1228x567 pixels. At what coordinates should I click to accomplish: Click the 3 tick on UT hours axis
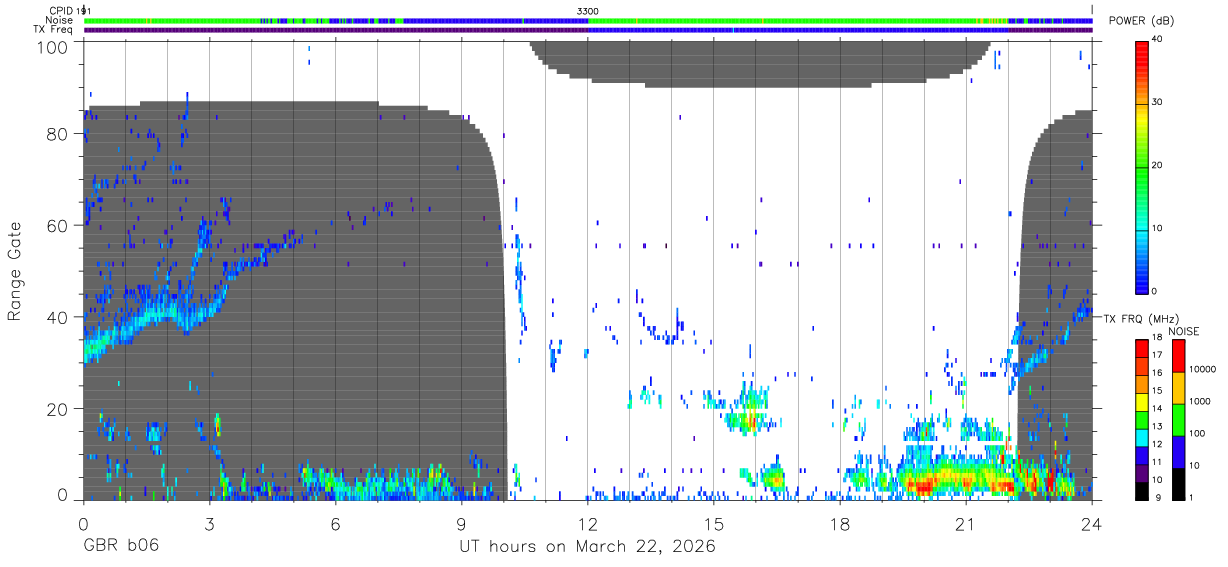(210, 522)
